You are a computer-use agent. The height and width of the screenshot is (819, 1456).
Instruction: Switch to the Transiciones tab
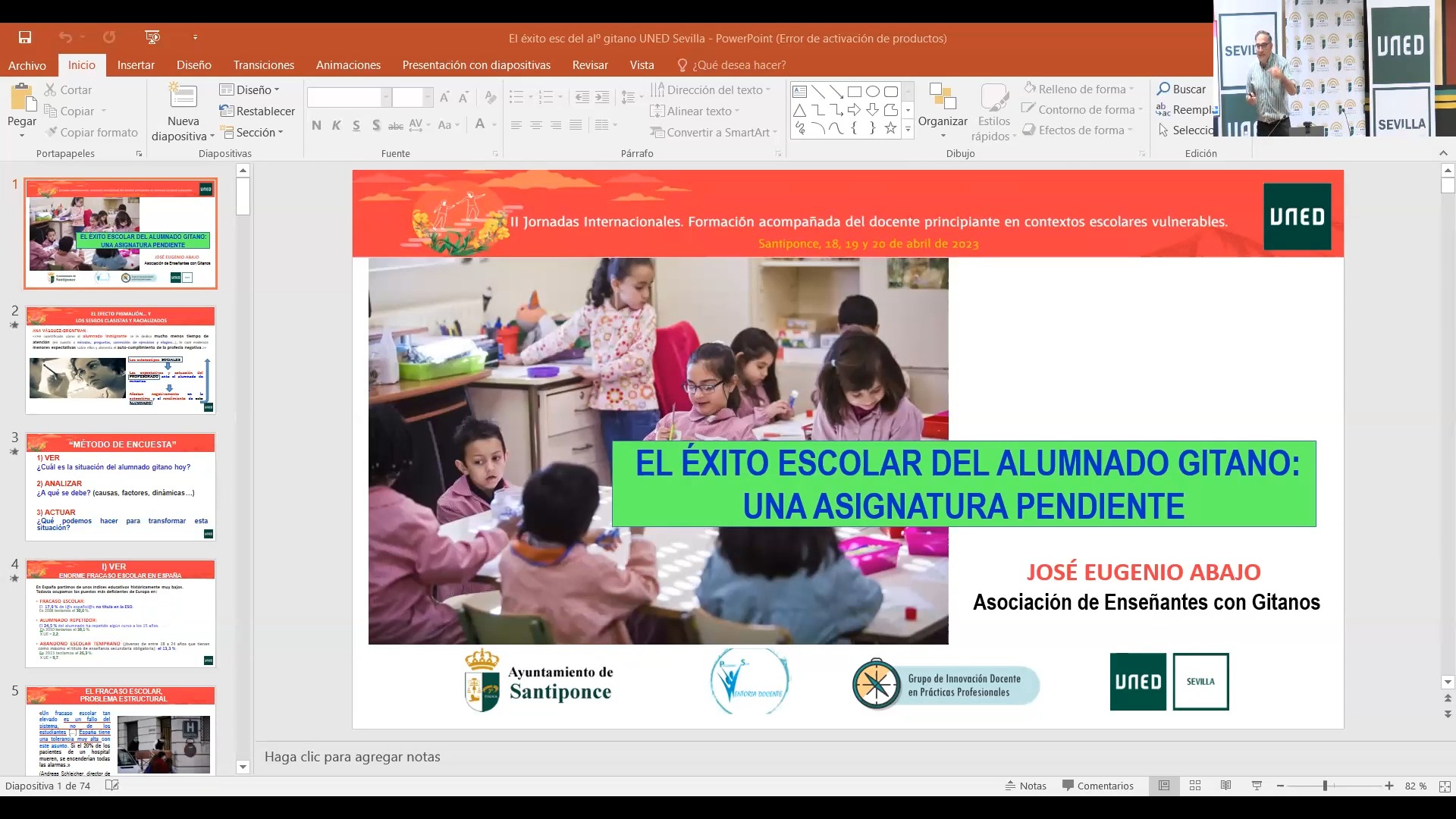[x=264, y=65]
